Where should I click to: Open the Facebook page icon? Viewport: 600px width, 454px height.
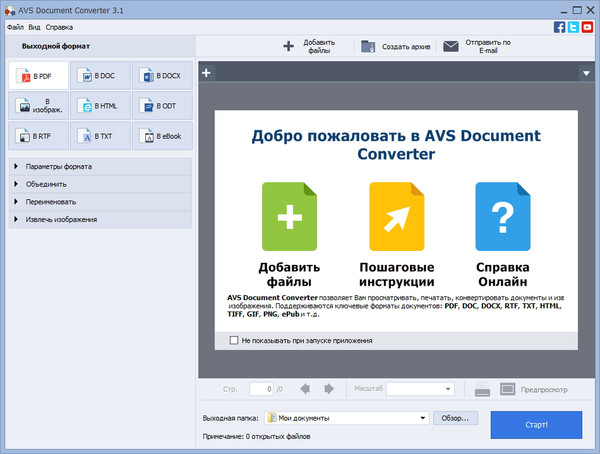[559, 27]
